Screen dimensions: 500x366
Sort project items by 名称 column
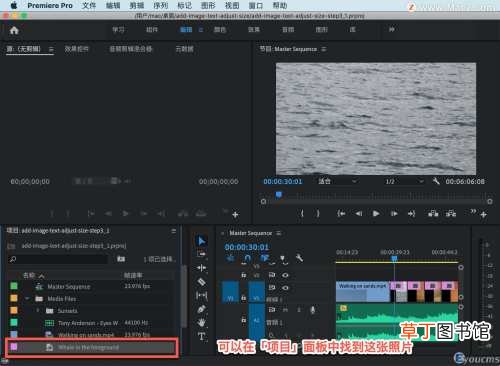(x=29, y=275)
